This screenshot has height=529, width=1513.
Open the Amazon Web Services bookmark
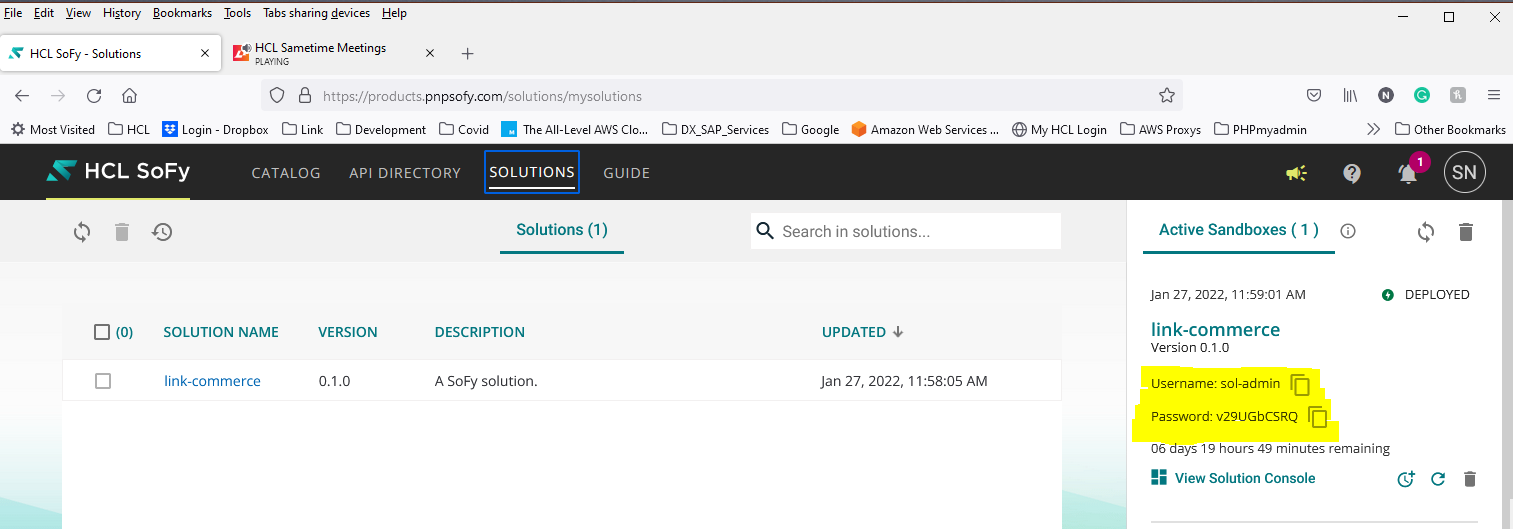tap(926, 129)
